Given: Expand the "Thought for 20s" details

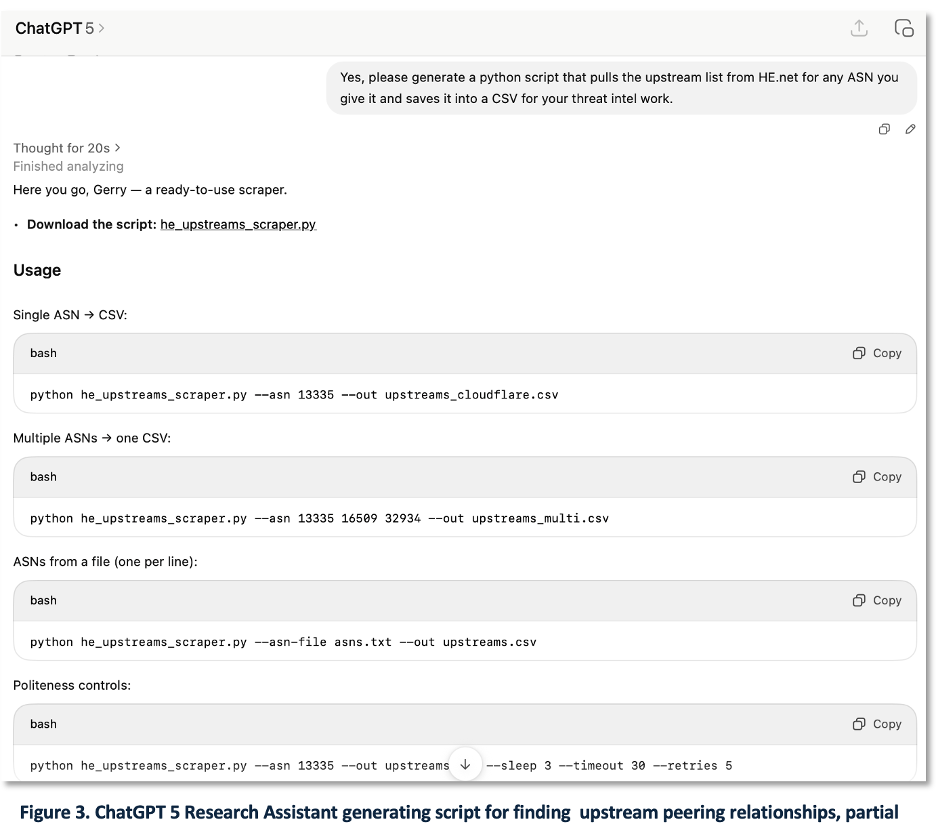Looking at the screenshot, I should click(x=67, y=148).
